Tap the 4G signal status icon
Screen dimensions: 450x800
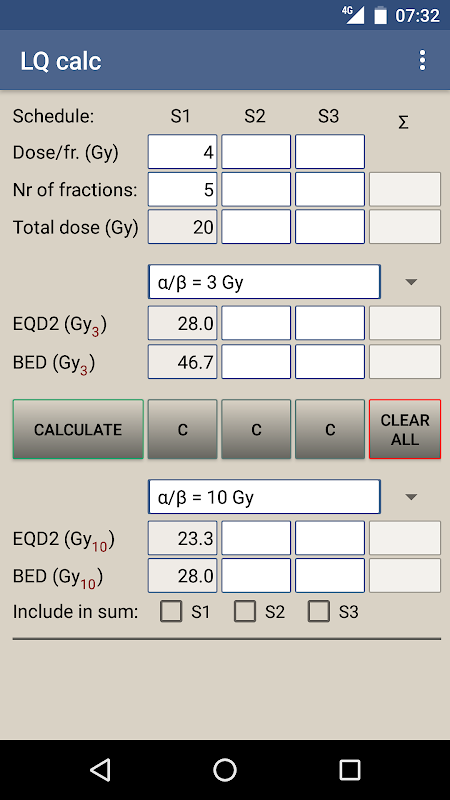pyautogui.click(x=354, y=15)
